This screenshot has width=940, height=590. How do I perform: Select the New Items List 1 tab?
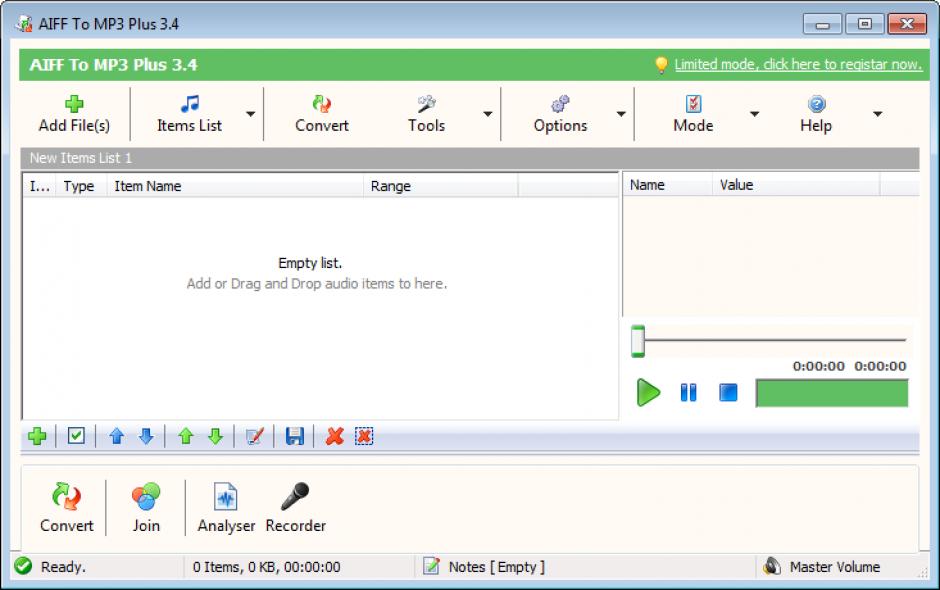tap(81, 158)
